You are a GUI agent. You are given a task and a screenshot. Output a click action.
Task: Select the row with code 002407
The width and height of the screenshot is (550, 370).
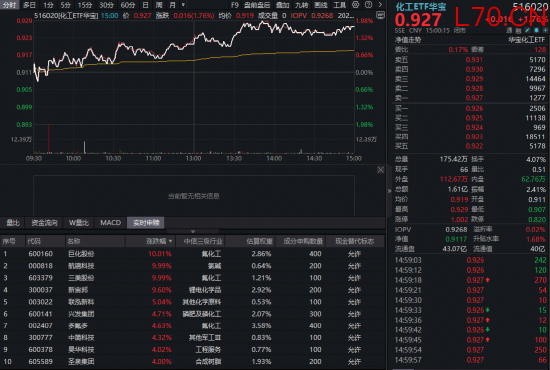point(192,326)
